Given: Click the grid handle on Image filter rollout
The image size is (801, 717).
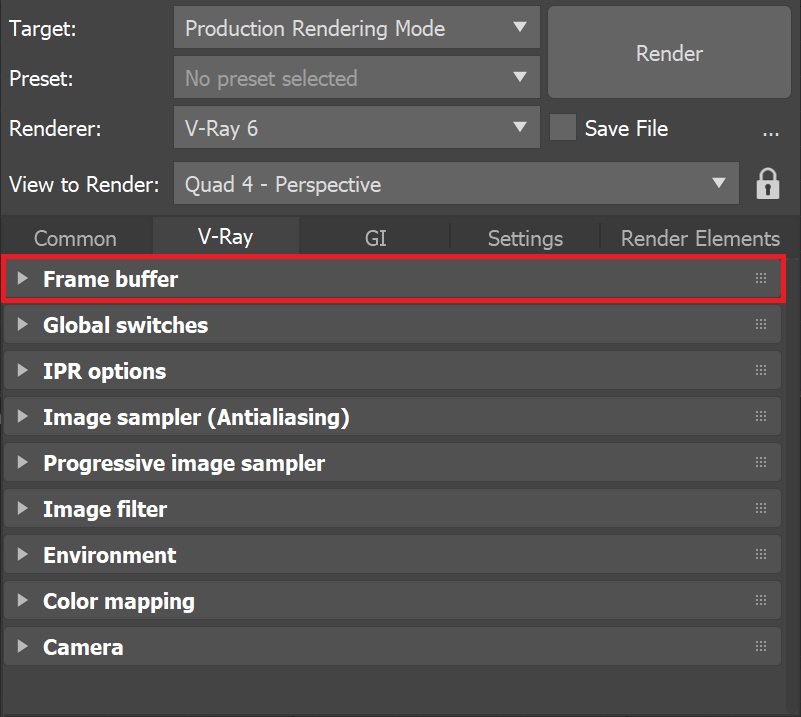Looking at the screenshot, I should click(x=760, y=508).
